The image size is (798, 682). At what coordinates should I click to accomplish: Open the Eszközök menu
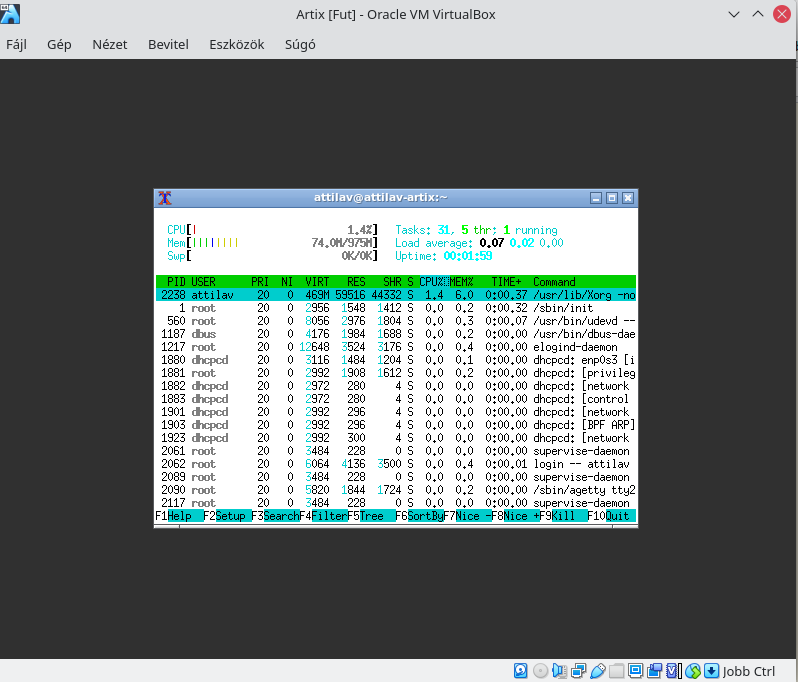237,45
